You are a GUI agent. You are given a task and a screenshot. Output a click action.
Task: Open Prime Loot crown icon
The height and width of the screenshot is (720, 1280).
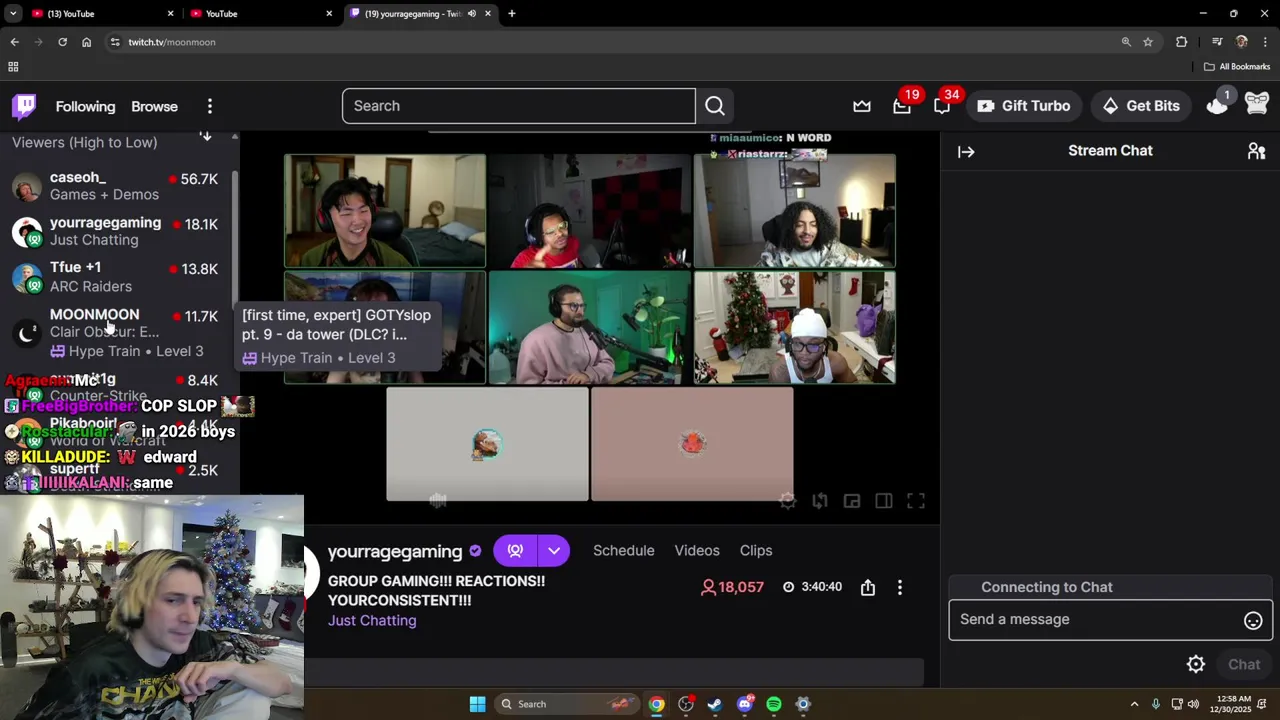862,106
